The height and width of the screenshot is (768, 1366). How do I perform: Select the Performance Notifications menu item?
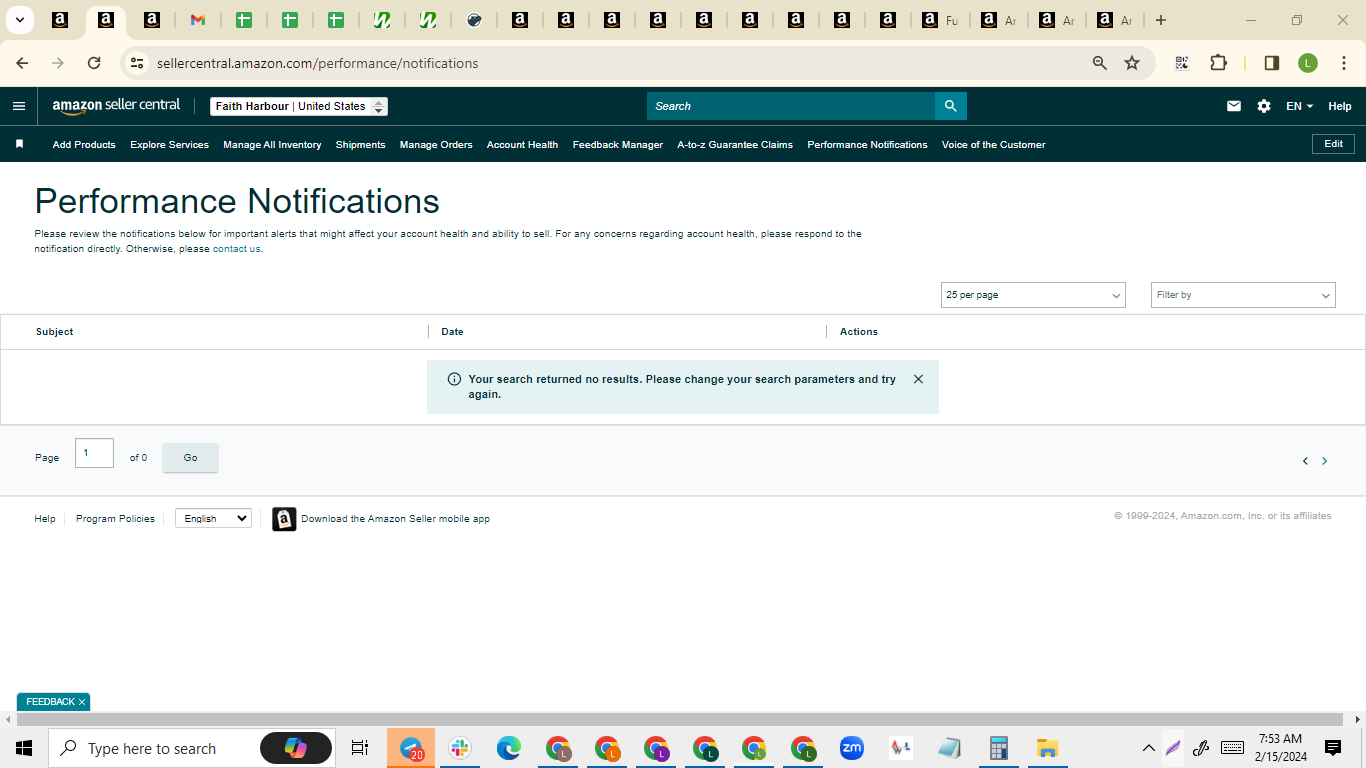coord(867,145)
